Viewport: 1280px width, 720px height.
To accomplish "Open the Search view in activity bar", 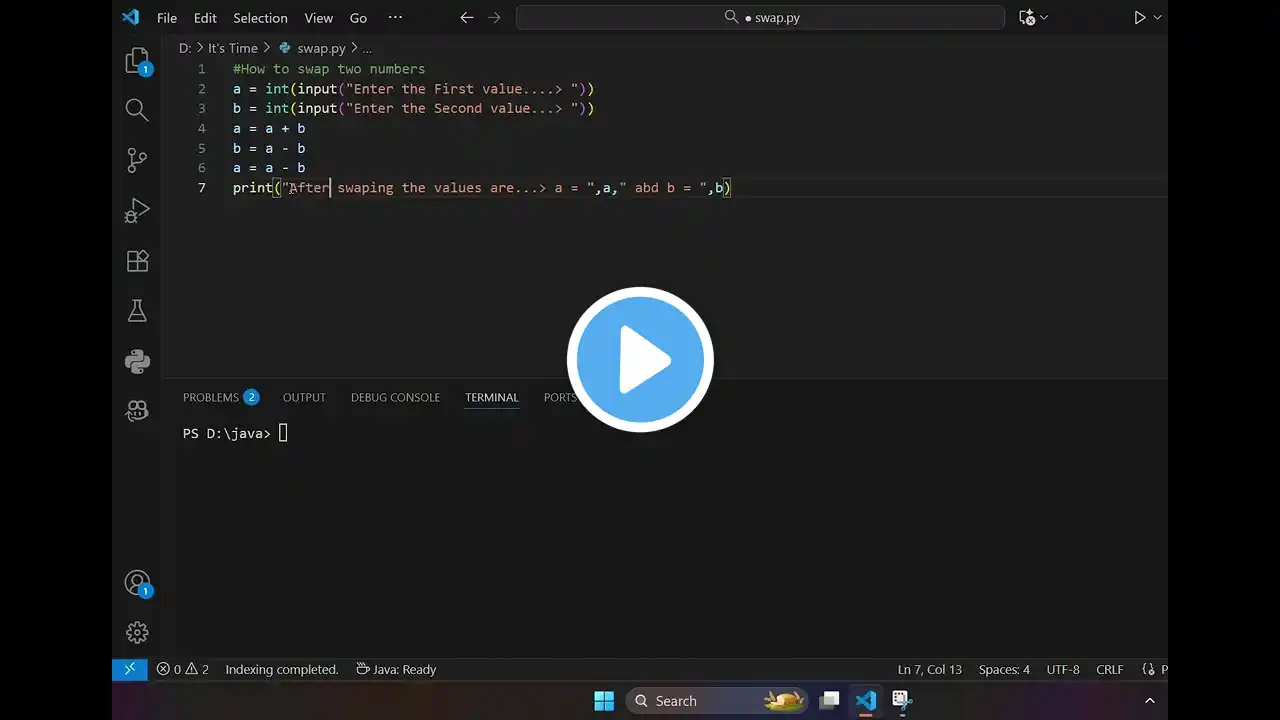I will 137,110.
